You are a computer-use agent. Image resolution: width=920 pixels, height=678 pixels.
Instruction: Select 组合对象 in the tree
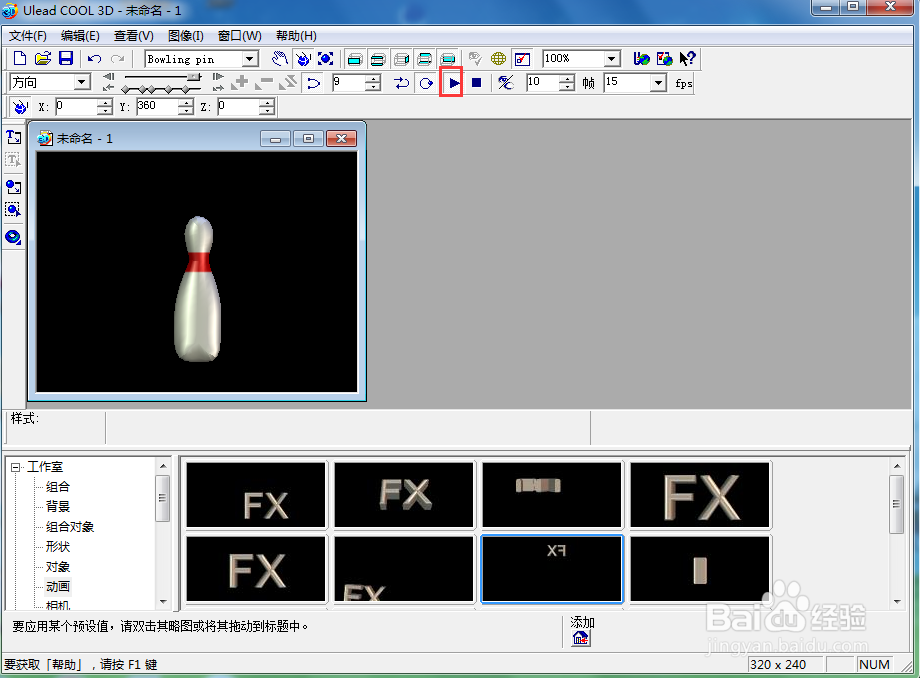(x=70, y=527)
